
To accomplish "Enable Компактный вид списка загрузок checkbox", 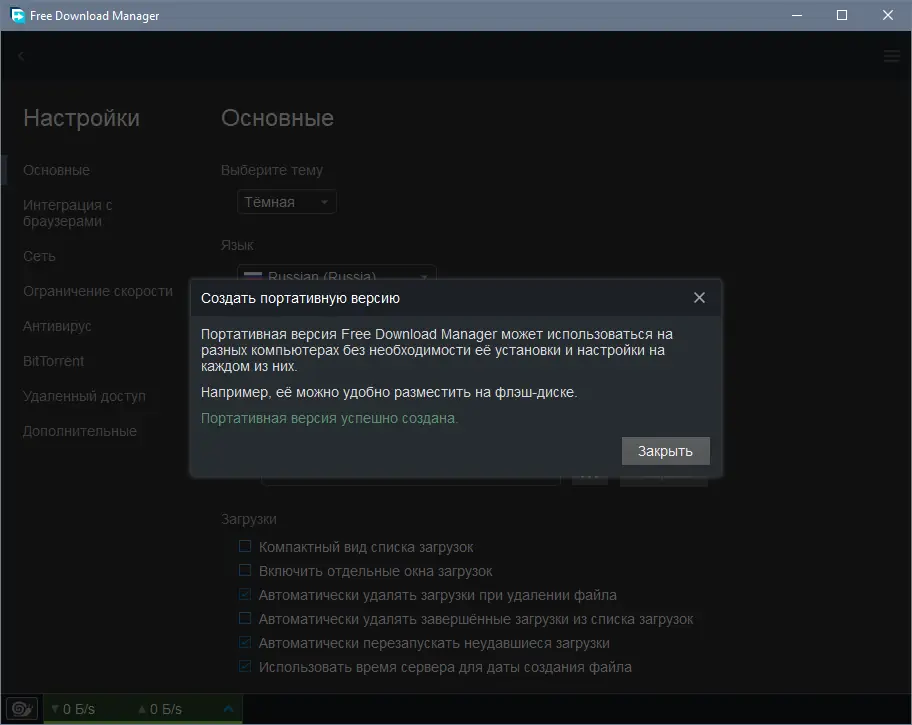I will [x=245, y=546].
